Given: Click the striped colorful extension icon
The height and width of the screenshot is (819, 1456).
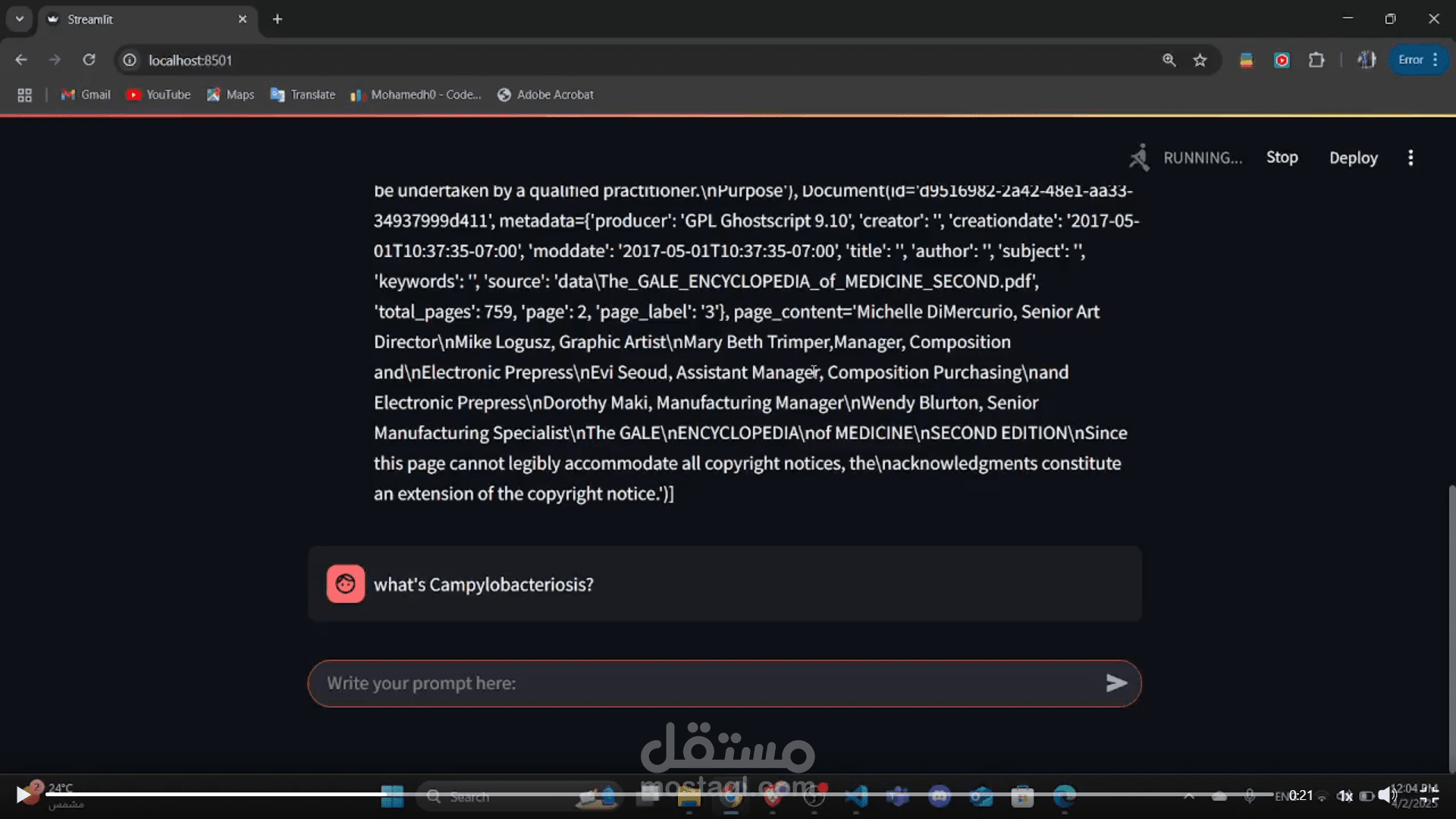Looking at the screenshot, I should point(1246,60).
